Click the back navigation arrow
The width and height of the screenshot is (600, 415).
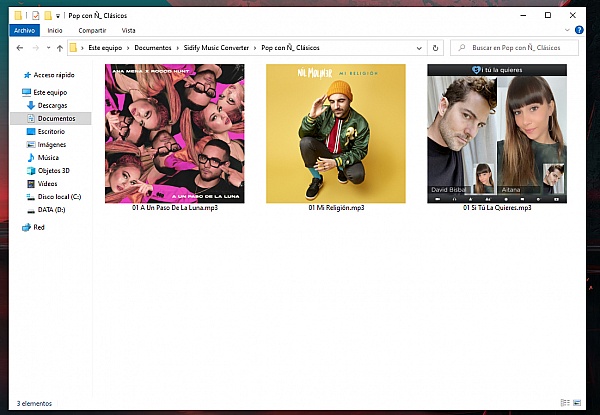point(19,48)
